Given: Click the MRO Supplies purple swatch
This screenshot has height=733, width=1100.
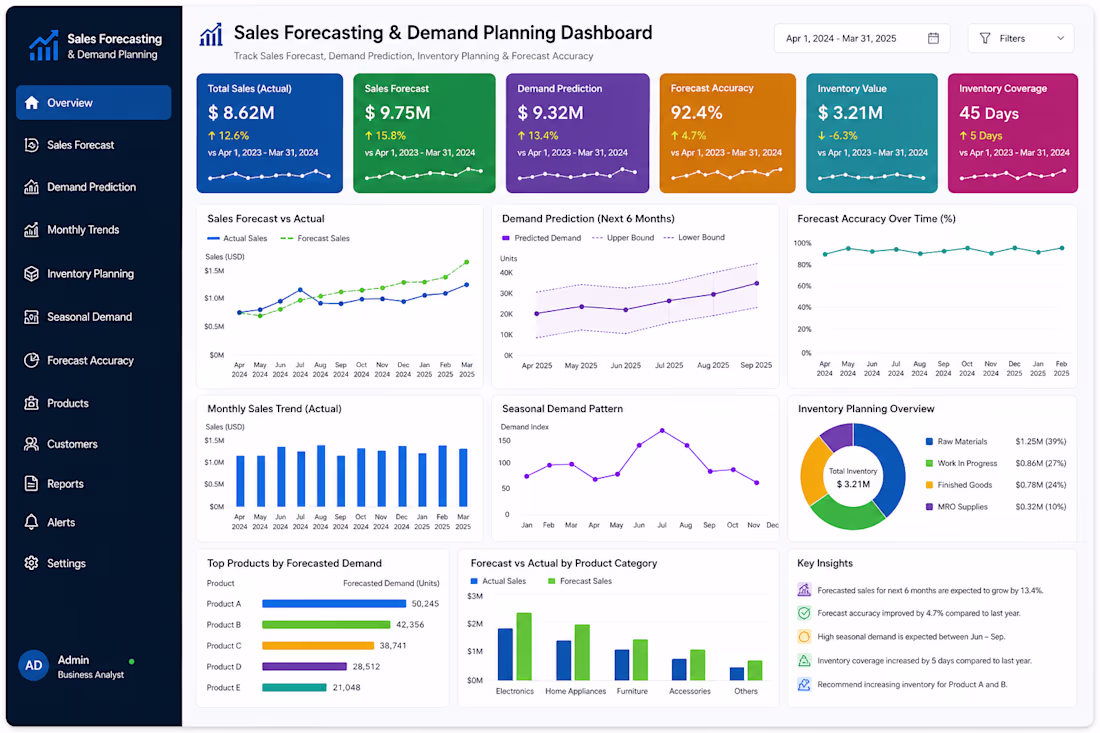Looking at the screenshot, I should pos(930,506).
